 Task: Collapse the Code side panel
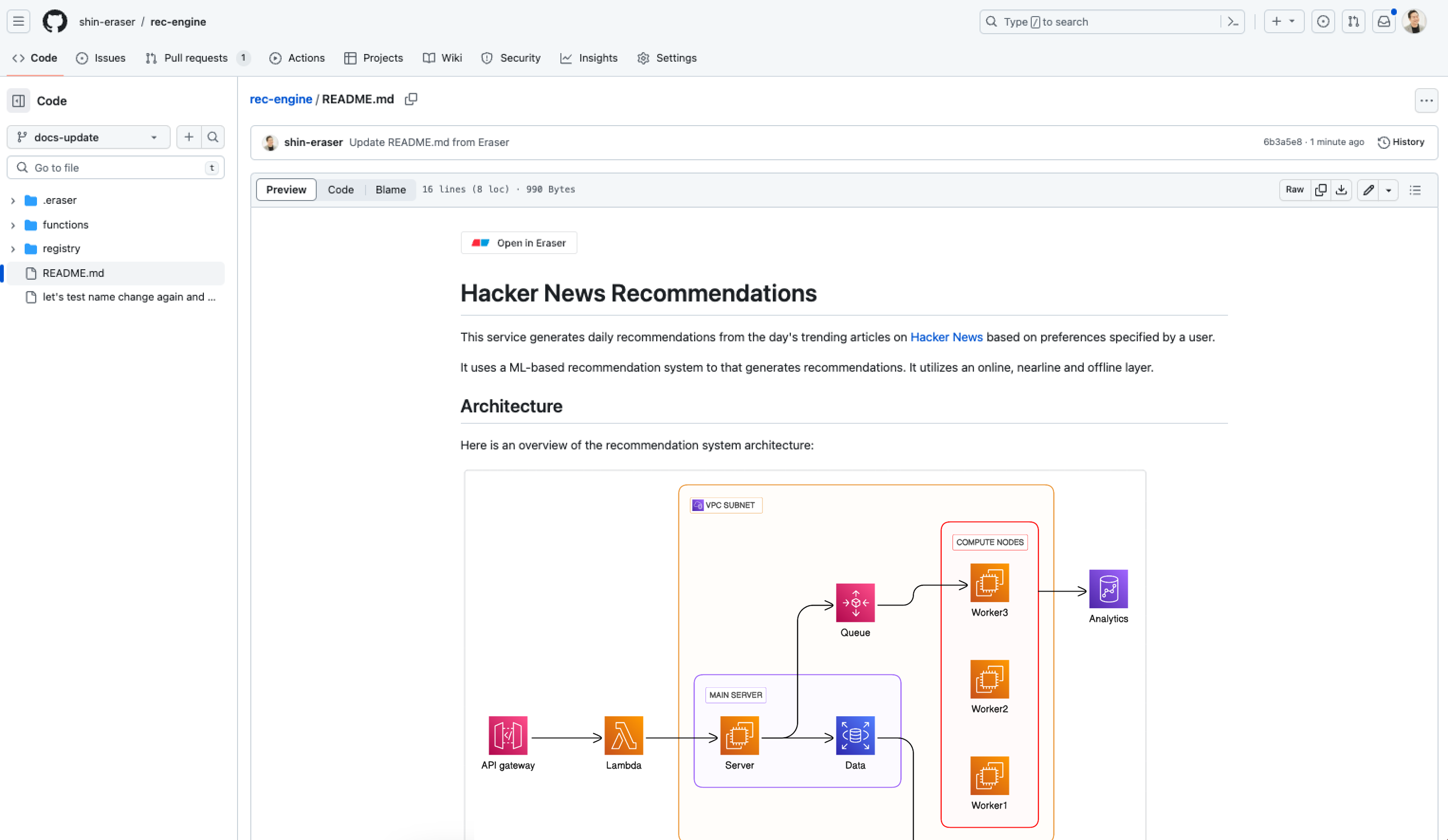(x=18, y=100)
